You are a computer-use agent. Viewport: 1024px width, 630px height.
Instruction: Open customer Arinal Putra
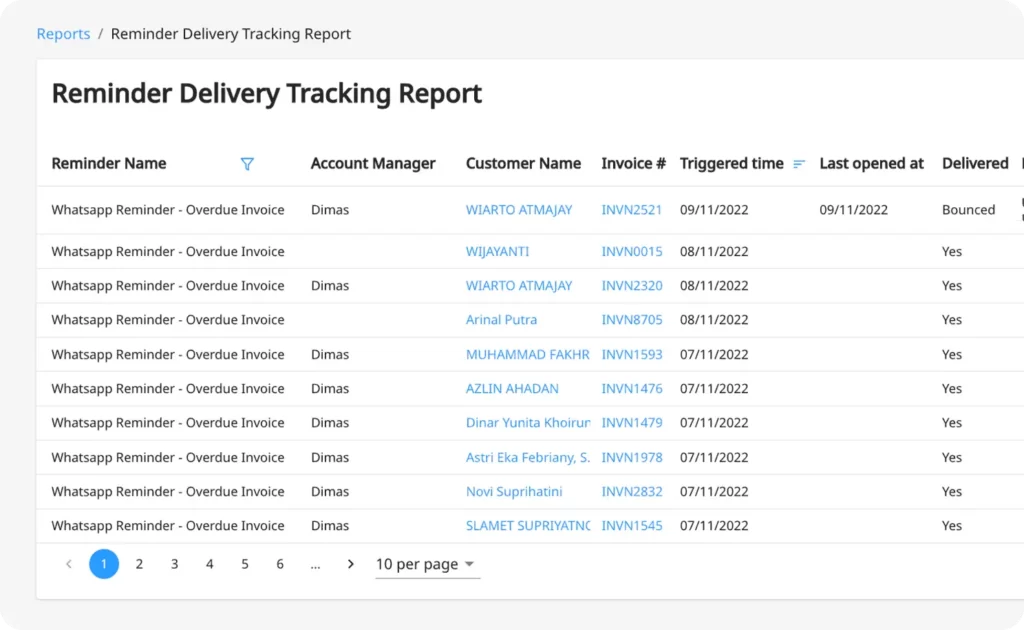(501, 320)
